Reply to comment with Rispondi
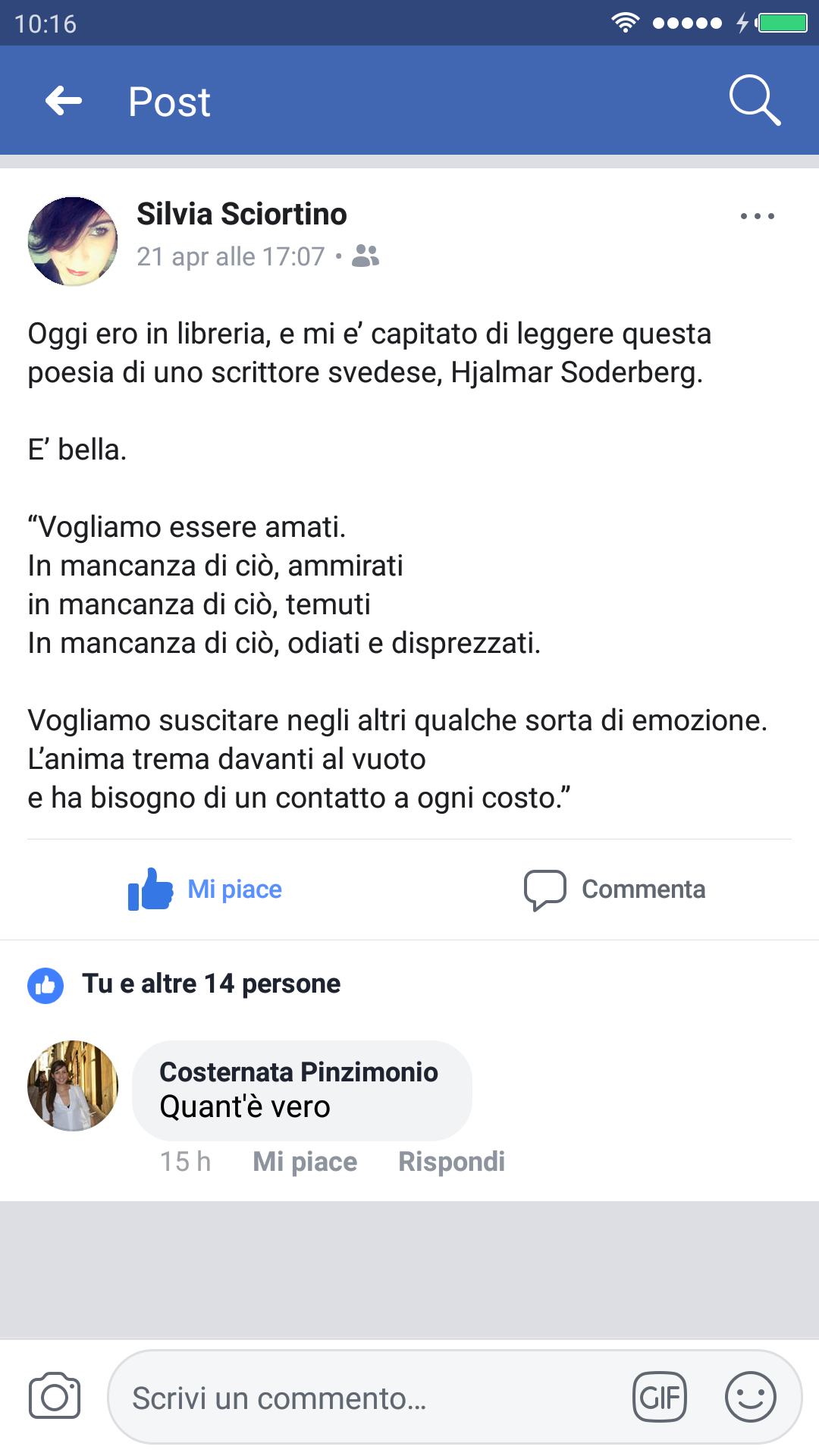819x1456 pixels. pos(451,1162)
